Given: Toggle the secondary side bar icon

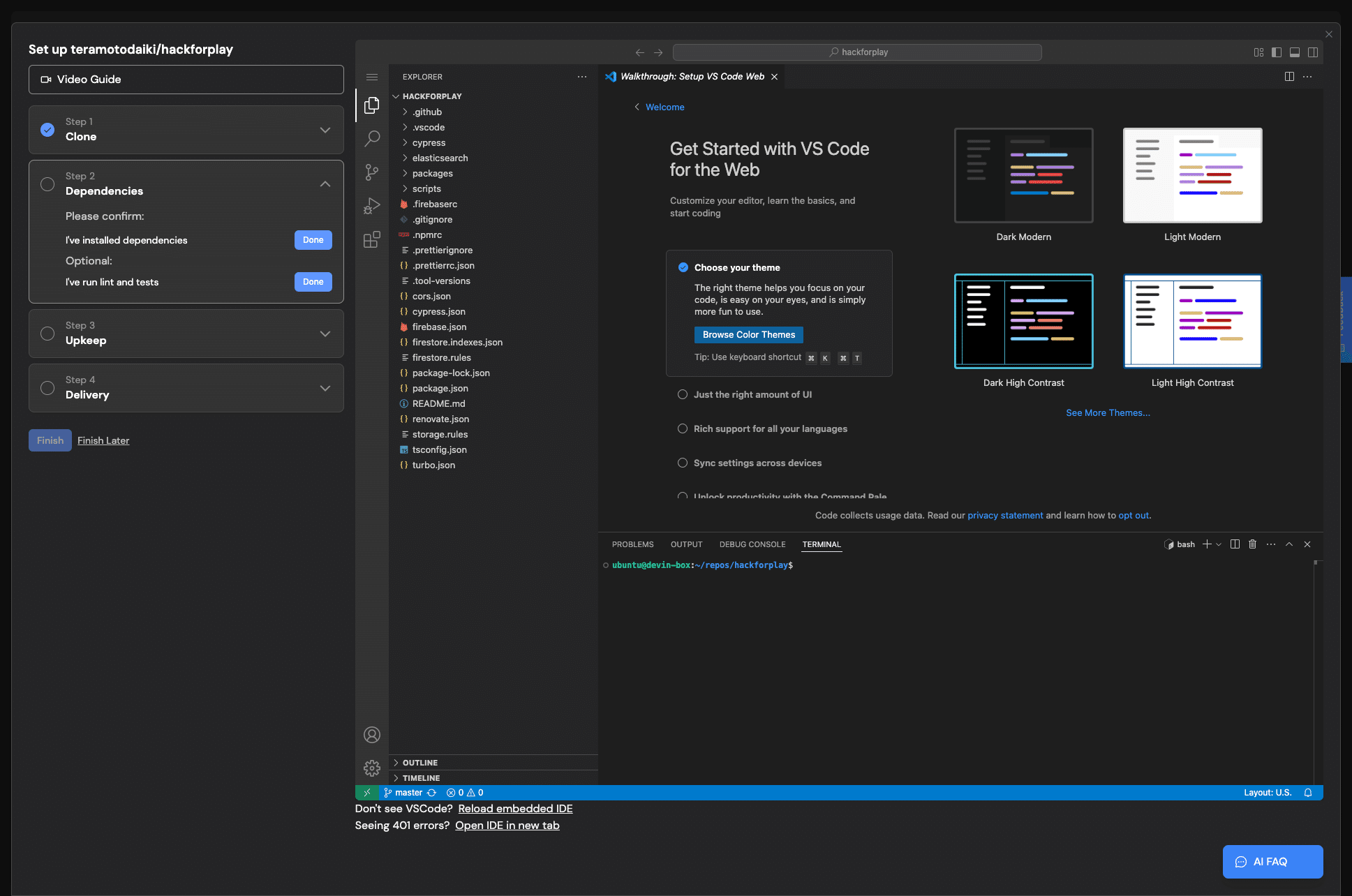Looking at the screenshot, I should point(1313,52).
